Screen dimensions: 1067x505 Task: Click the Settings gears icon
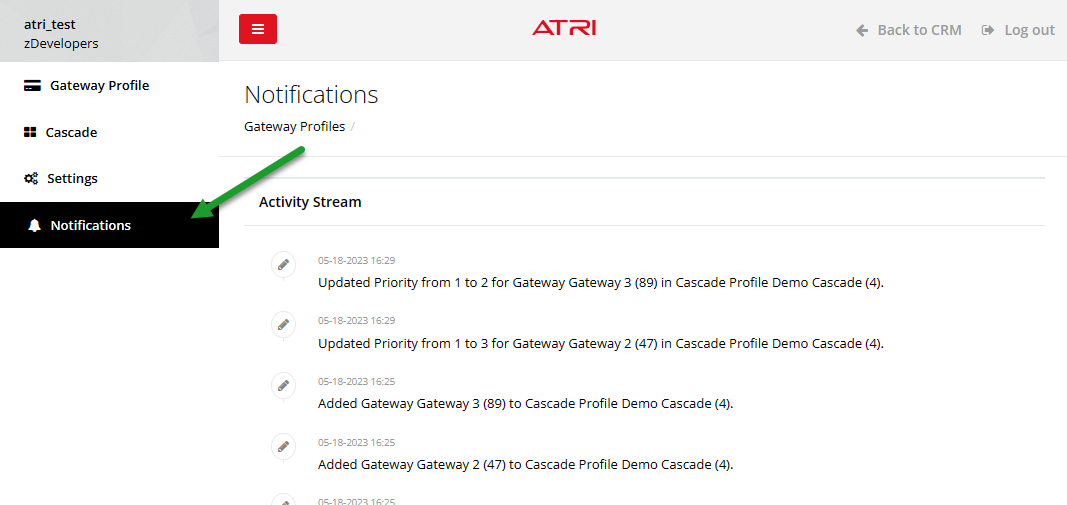click(x=30, y=179)
